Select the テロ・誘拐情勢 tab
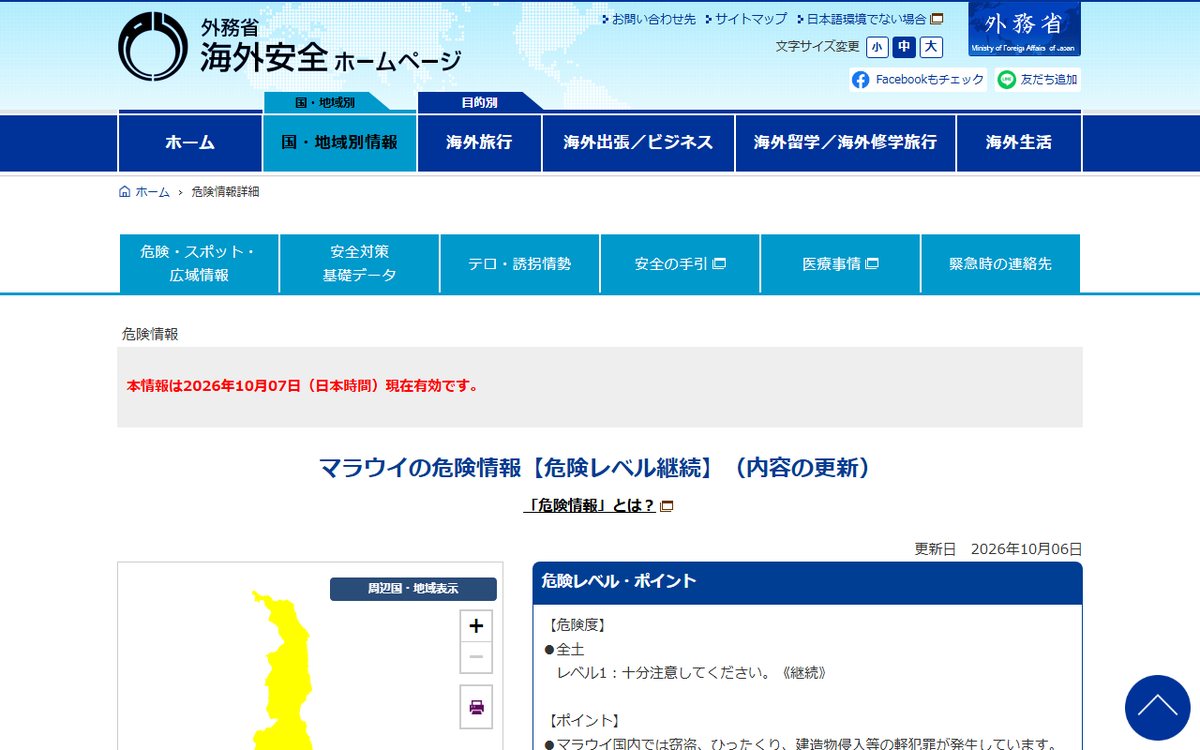1200x750 pixels. coord(520,264)
